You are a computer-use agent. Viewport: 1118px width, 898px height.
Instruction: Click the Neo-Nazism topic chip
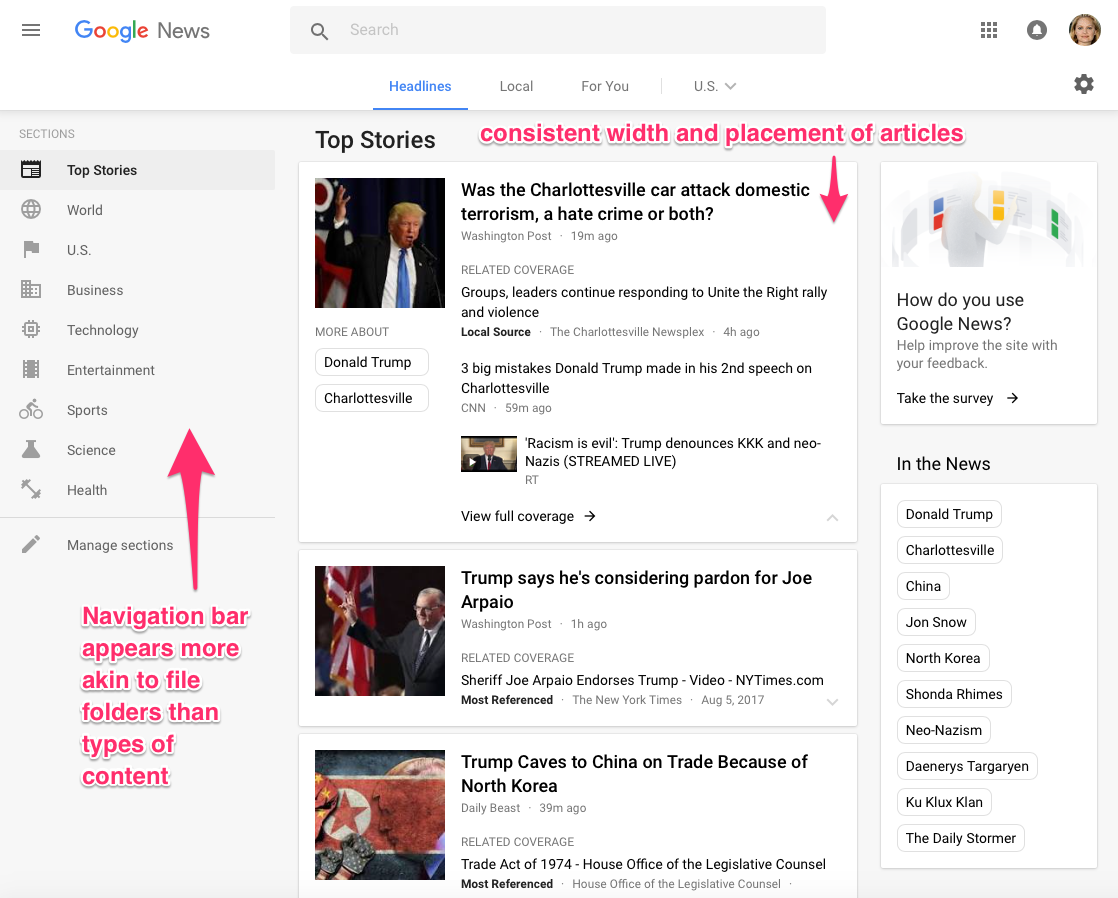click(943, 730)
